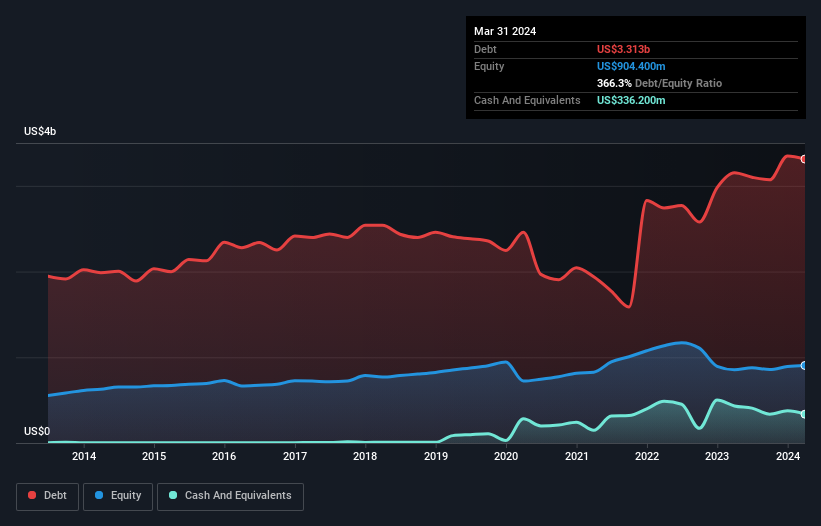
Task: Click the blue Equity endpoint marker
Action: [804, 365]
